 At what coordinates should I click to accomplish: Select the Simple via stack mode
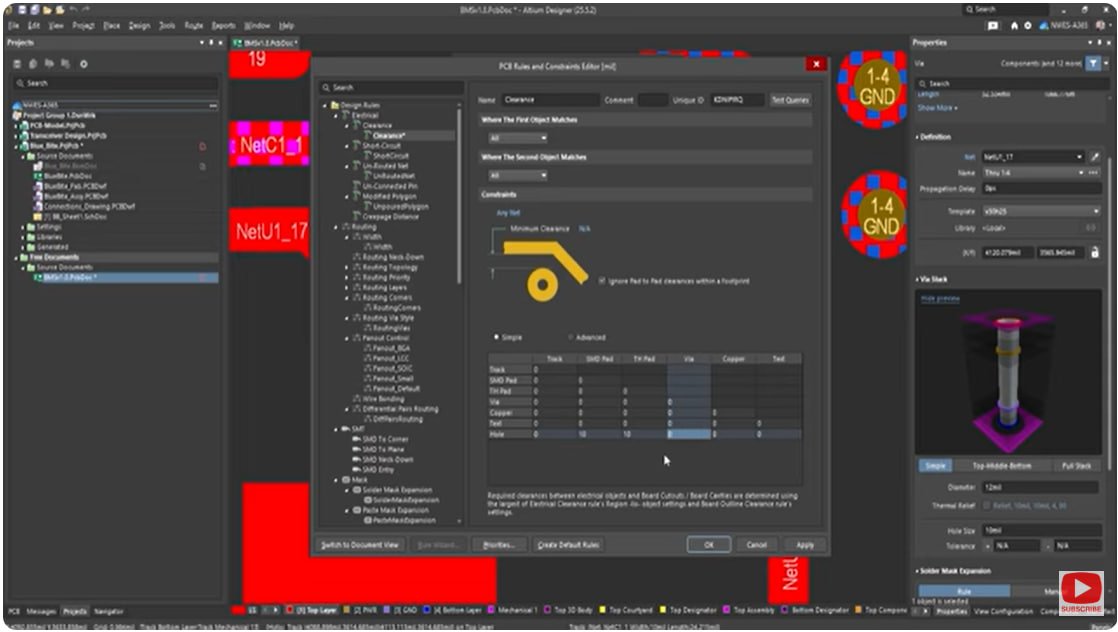click(x=935, y=466)
